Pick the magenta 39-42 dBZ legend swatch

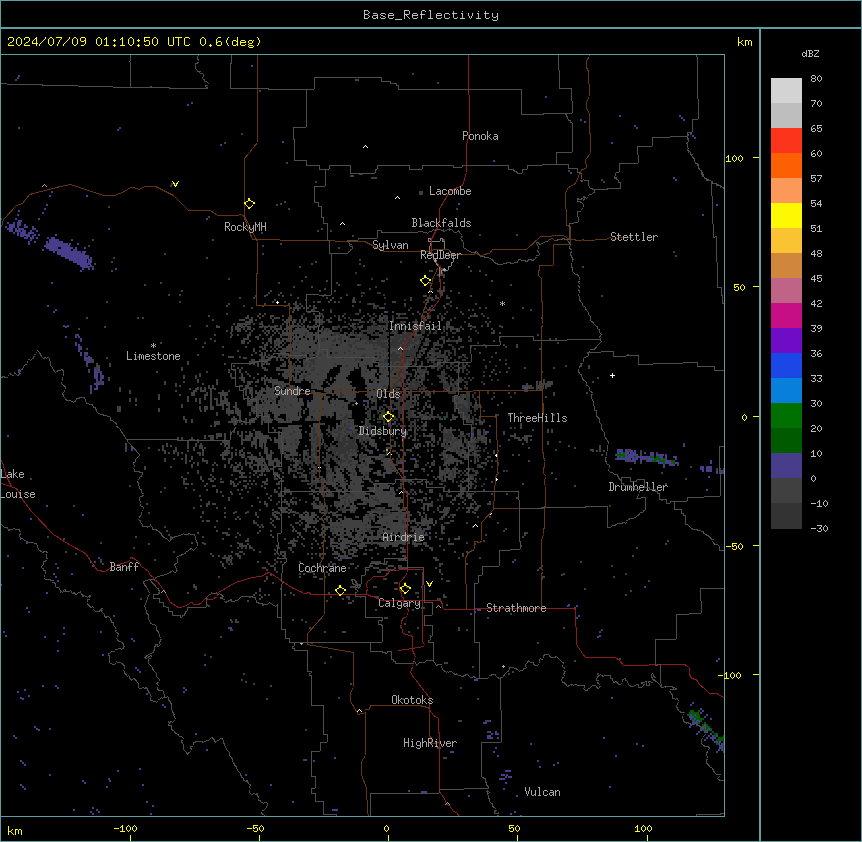click(786, 315)
